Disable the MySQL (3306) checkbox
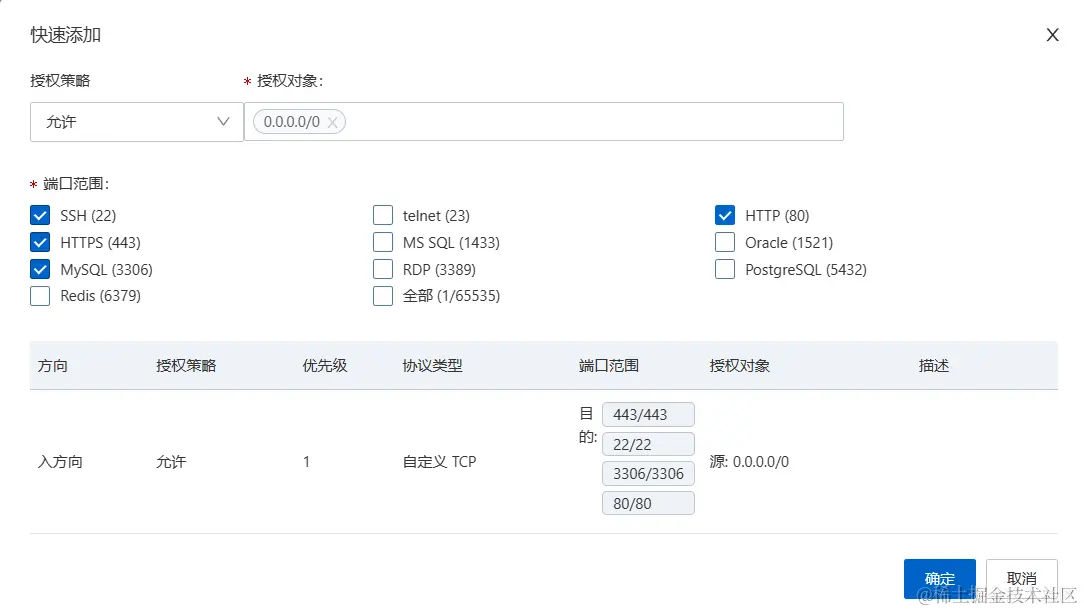1084x612 pixels. 40,269
